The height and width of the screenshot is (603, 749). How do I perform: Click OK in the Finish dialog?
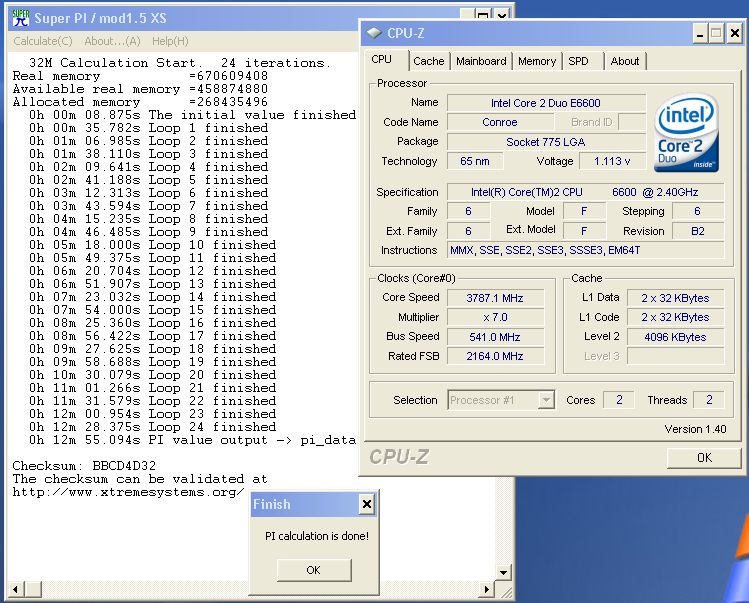click(314, 570)
